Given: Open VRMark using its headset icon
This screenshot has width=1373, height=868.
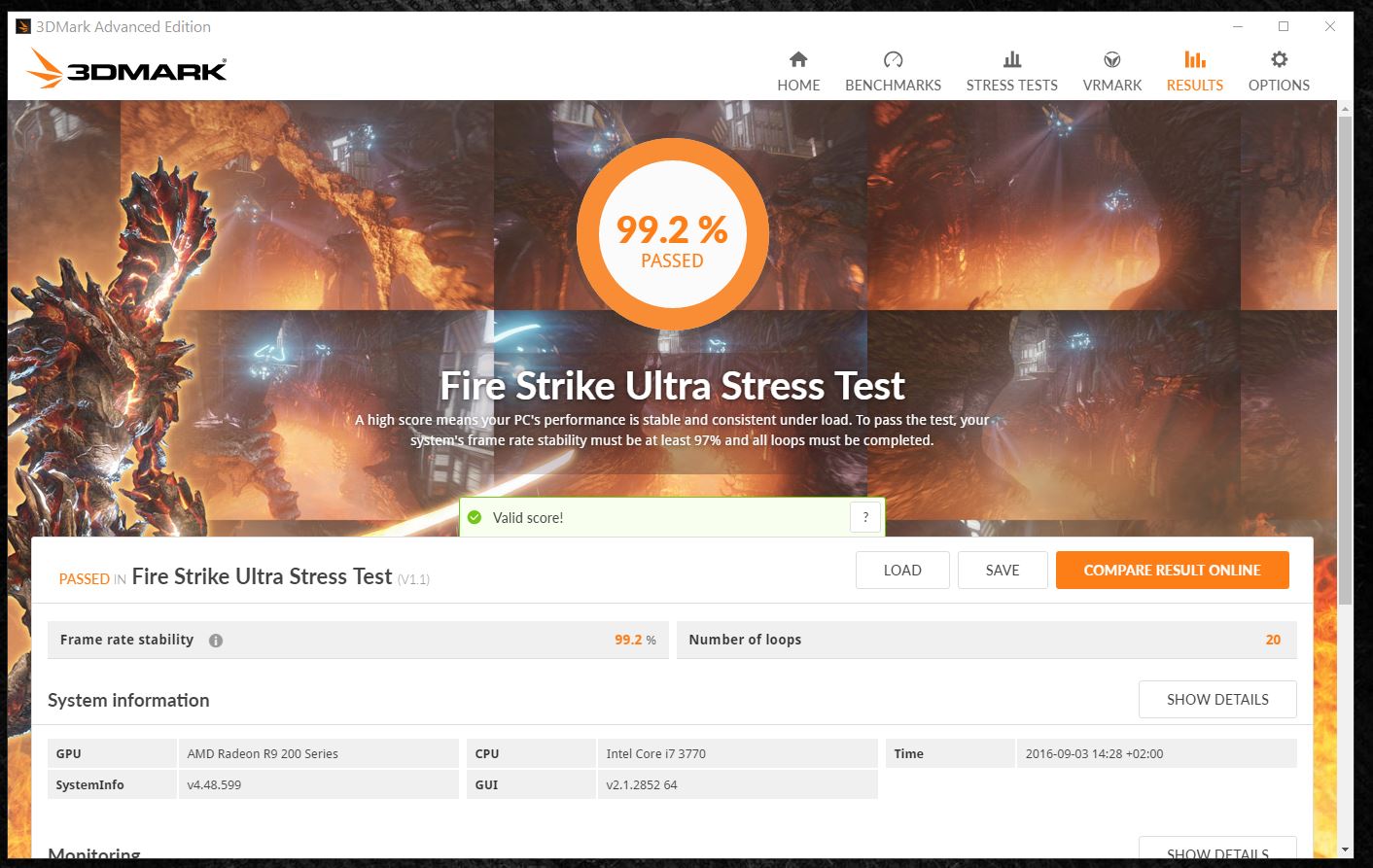Looking at the screenshot, I should pos(1111,59).
